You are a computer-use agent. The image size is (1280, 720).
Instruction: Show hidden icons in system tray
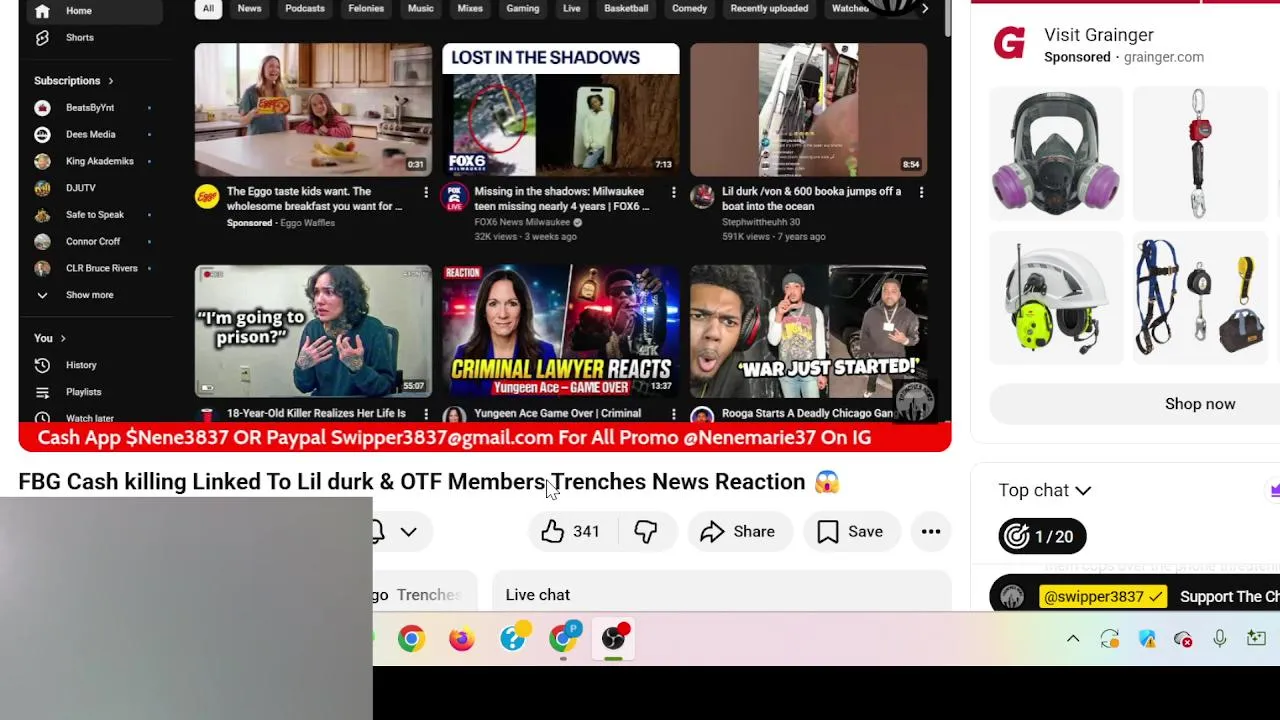[x=1073, y=639]
